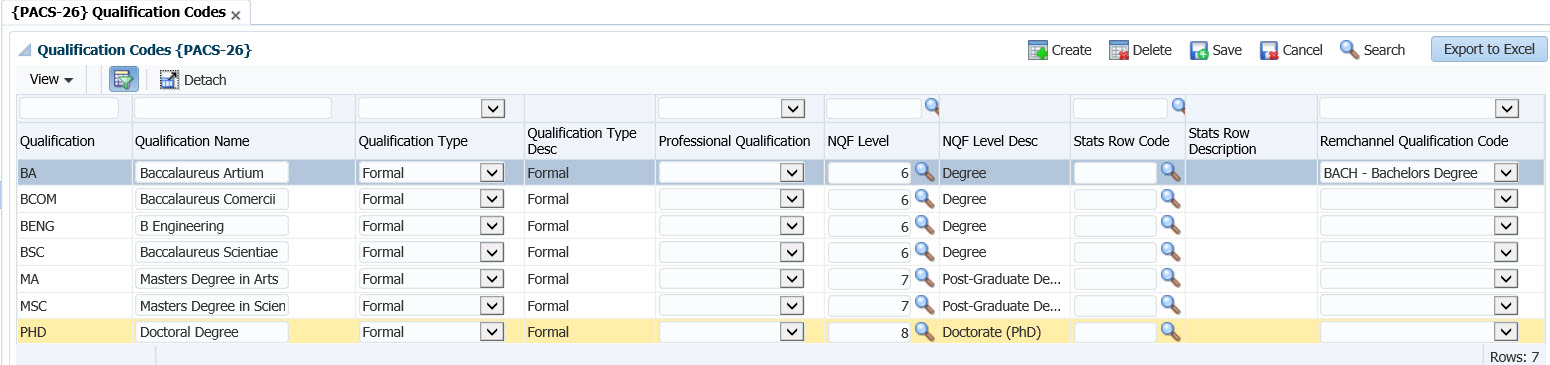Click the Qualification filter text box
This screenshot has width=1550, height=365.
pyautogui.click(x=69, y=108)
